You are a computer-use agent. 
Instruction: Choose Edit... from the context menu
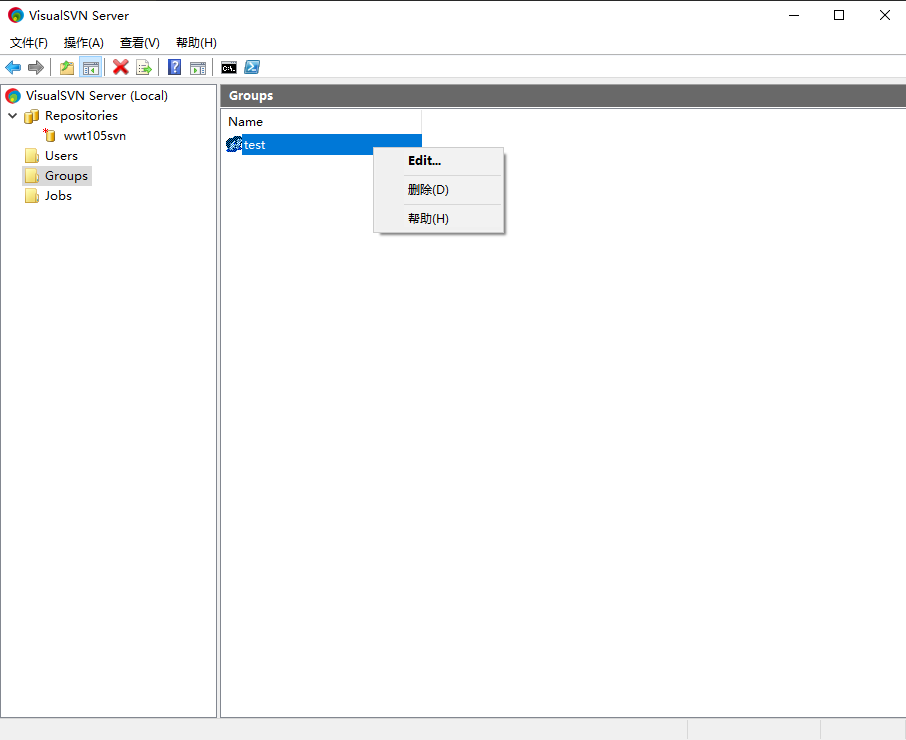[x=424, y=161]
